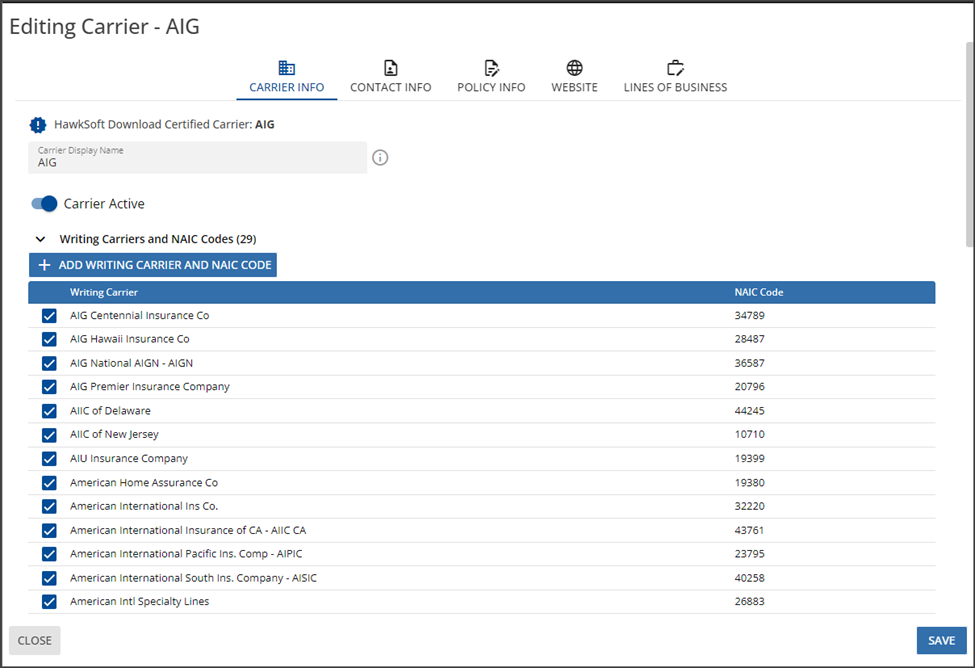Open the Policy Info tab

click(x=491, y=78)
